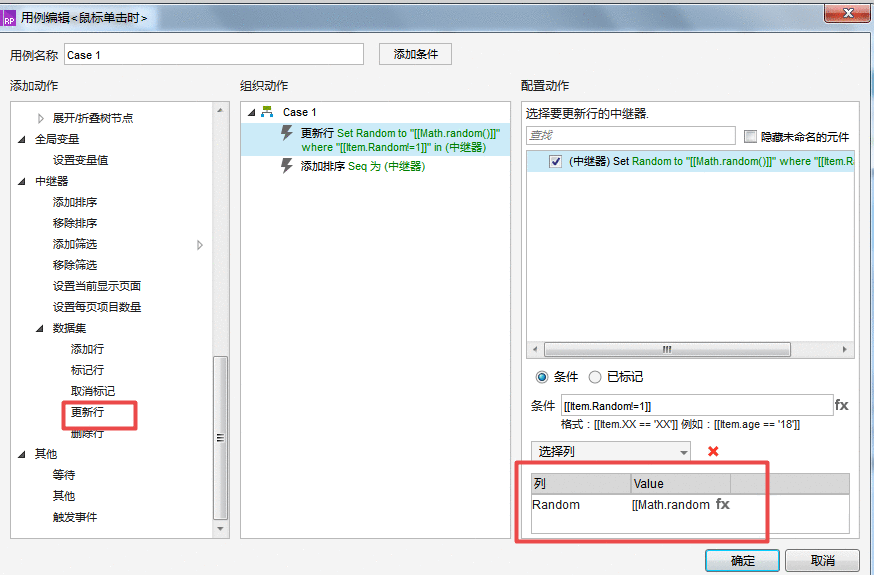Collapse the 中继器 group
This screenshot has width=874, height=575.
pyautogui.click(x=22, y=181)
